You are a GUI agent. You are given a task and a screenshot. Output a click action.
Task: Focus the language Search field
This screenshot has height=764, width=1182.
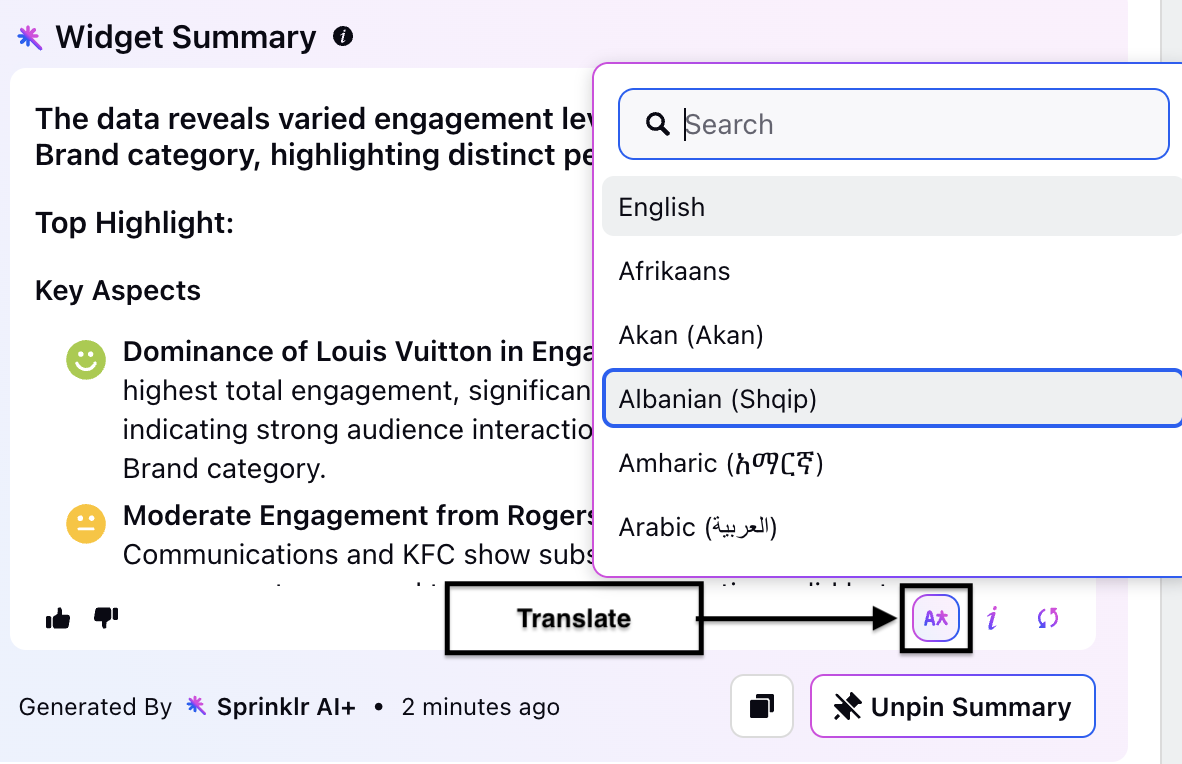tap(894, 124)
